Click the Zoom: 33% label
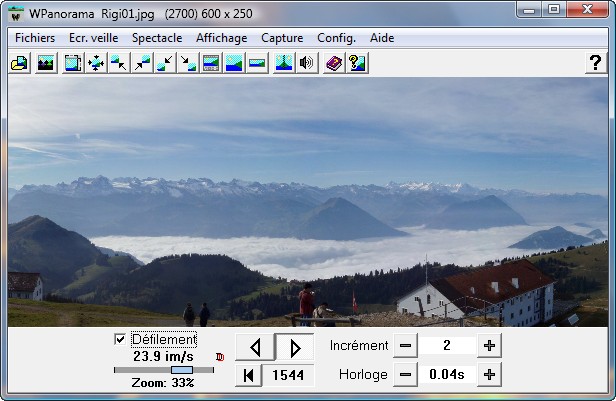Screen dimensions: 616x401 [163, 383]
